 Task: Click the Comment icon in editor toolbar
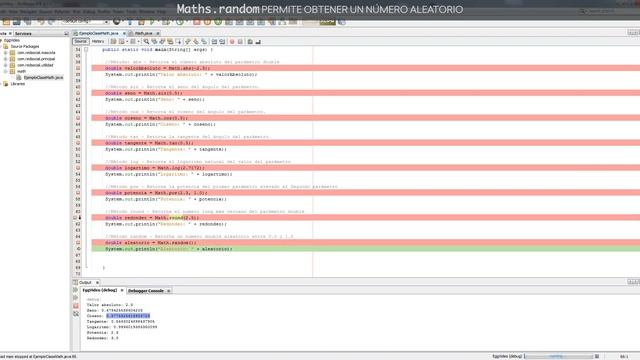click(250, 42)
